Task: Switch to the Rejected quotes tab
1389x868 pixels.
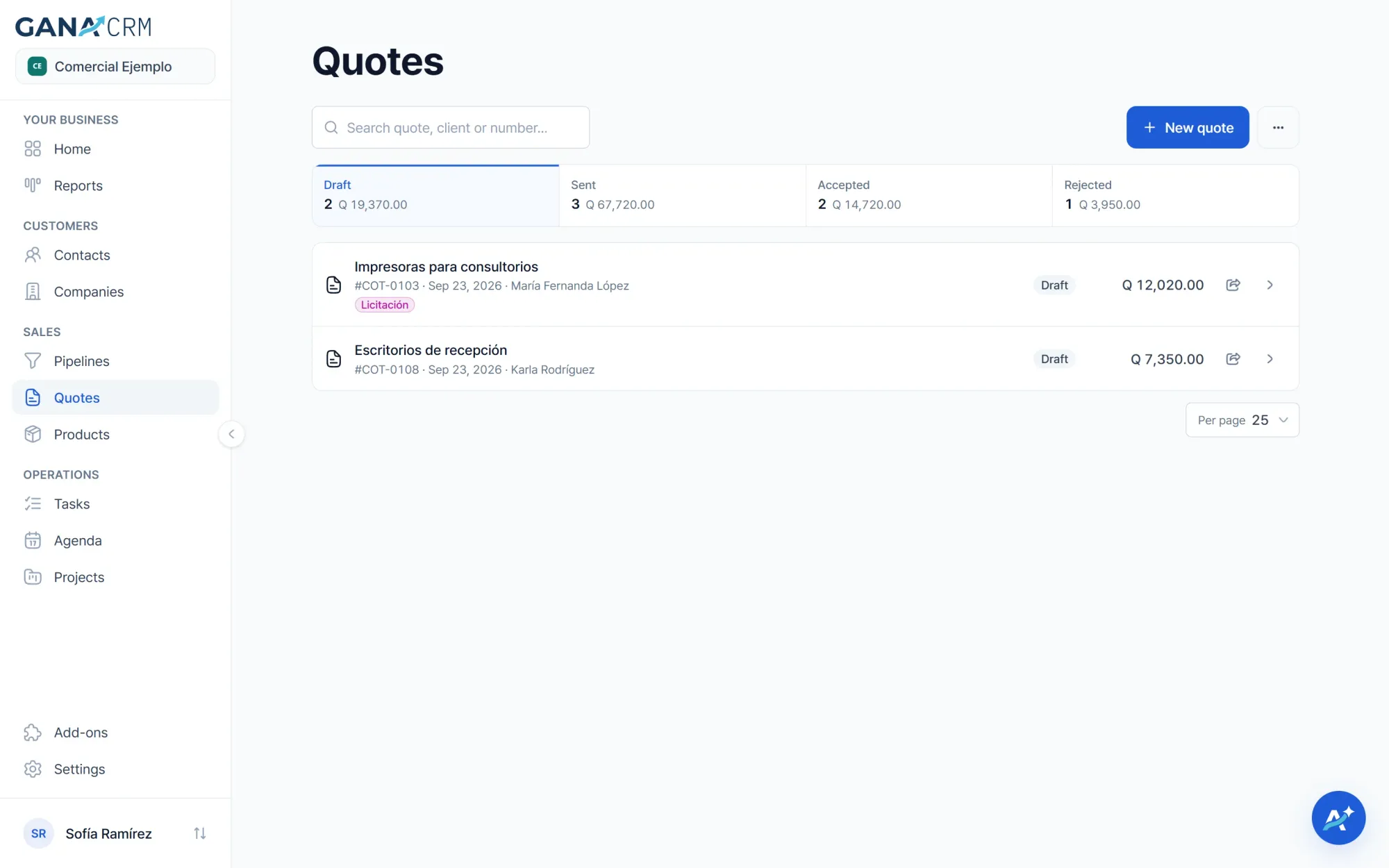Action: point(1176,195)
